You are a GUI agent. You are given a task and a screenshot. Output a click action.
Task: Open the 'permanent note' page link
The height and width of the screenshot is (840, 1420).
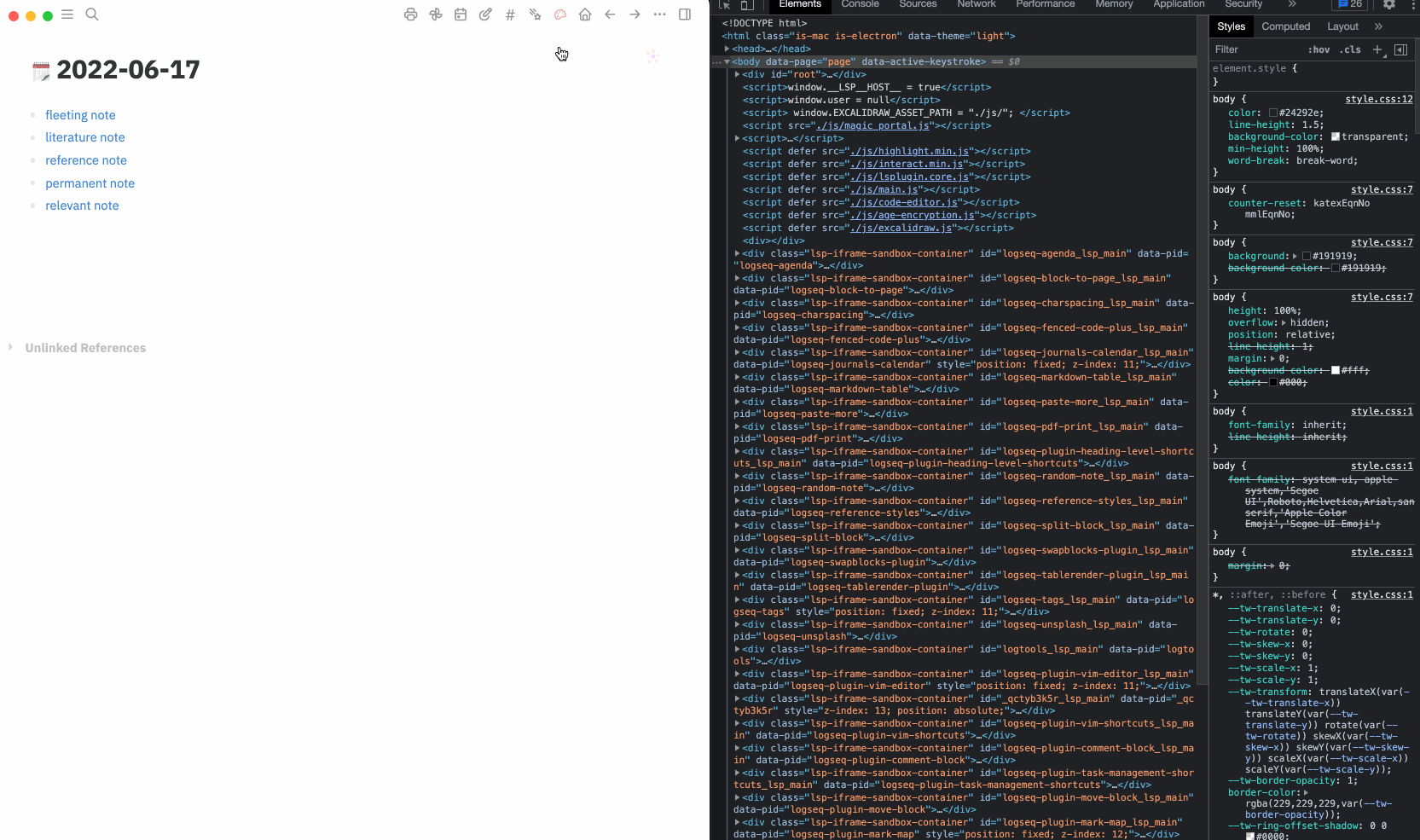coord(90,183)
